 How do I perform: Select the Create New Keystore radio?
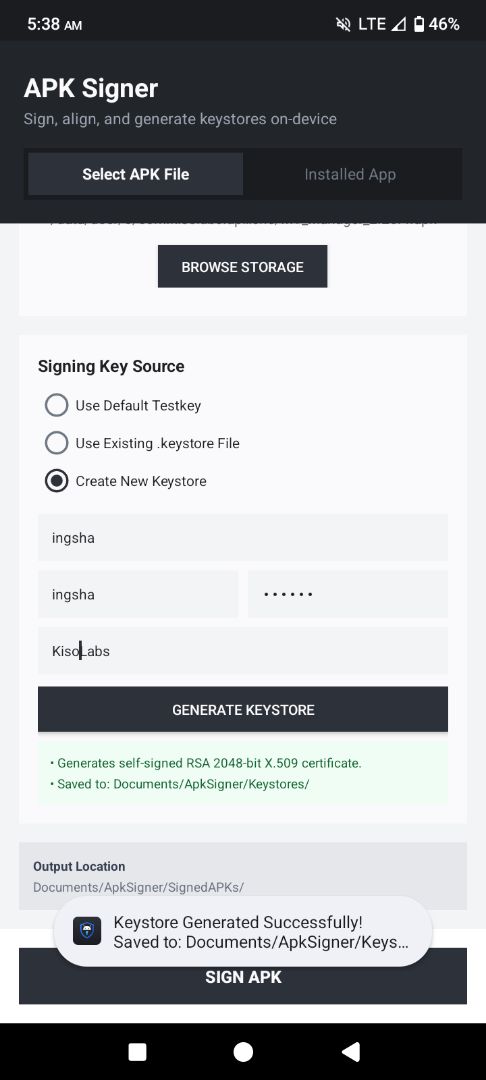(56, 481)
